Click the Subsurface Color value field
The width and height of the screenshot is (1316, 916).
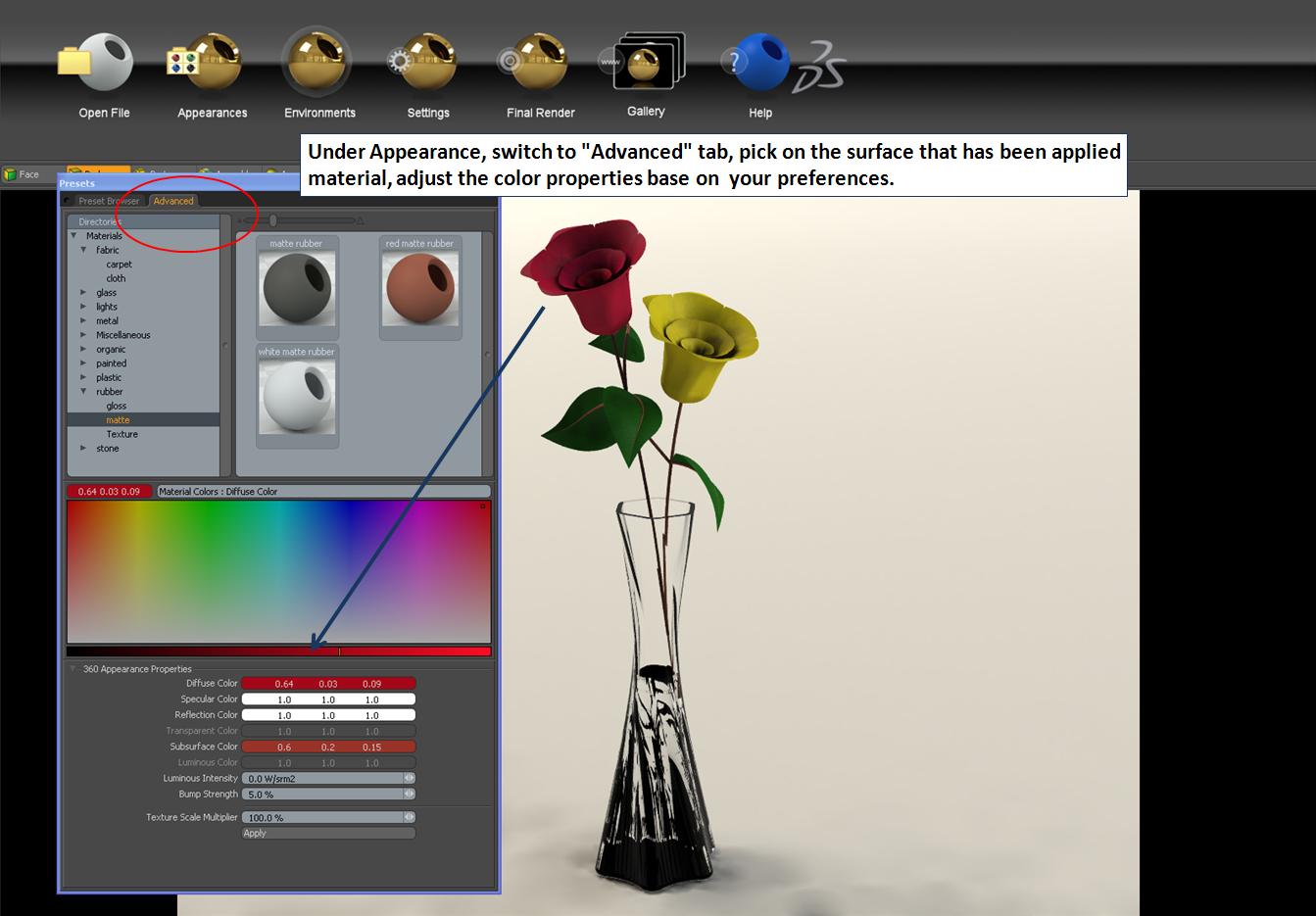pos(328,747)
